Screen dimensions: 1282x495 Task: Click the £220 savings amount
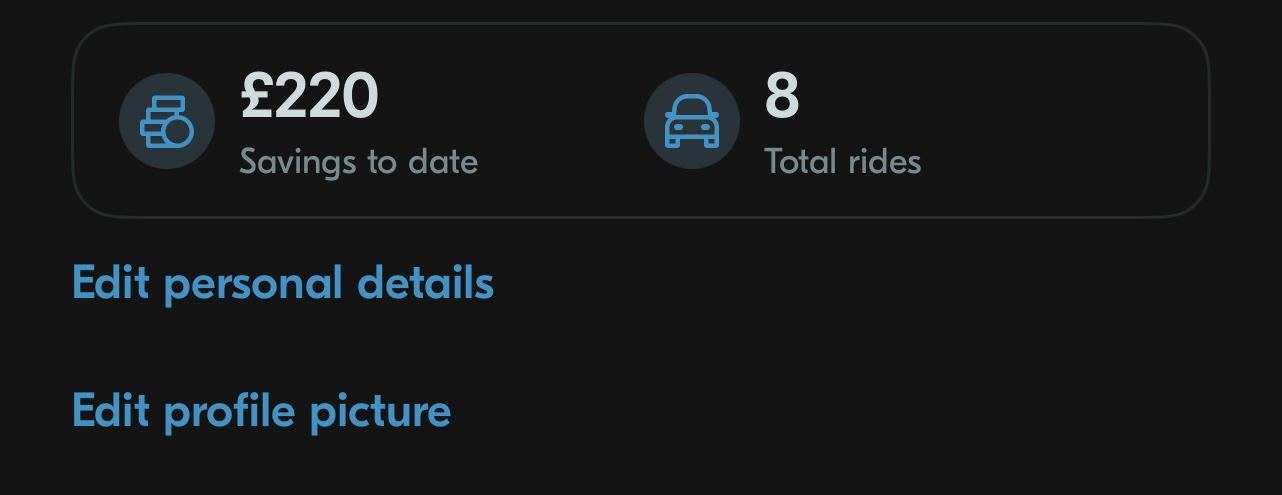(309, 97)
